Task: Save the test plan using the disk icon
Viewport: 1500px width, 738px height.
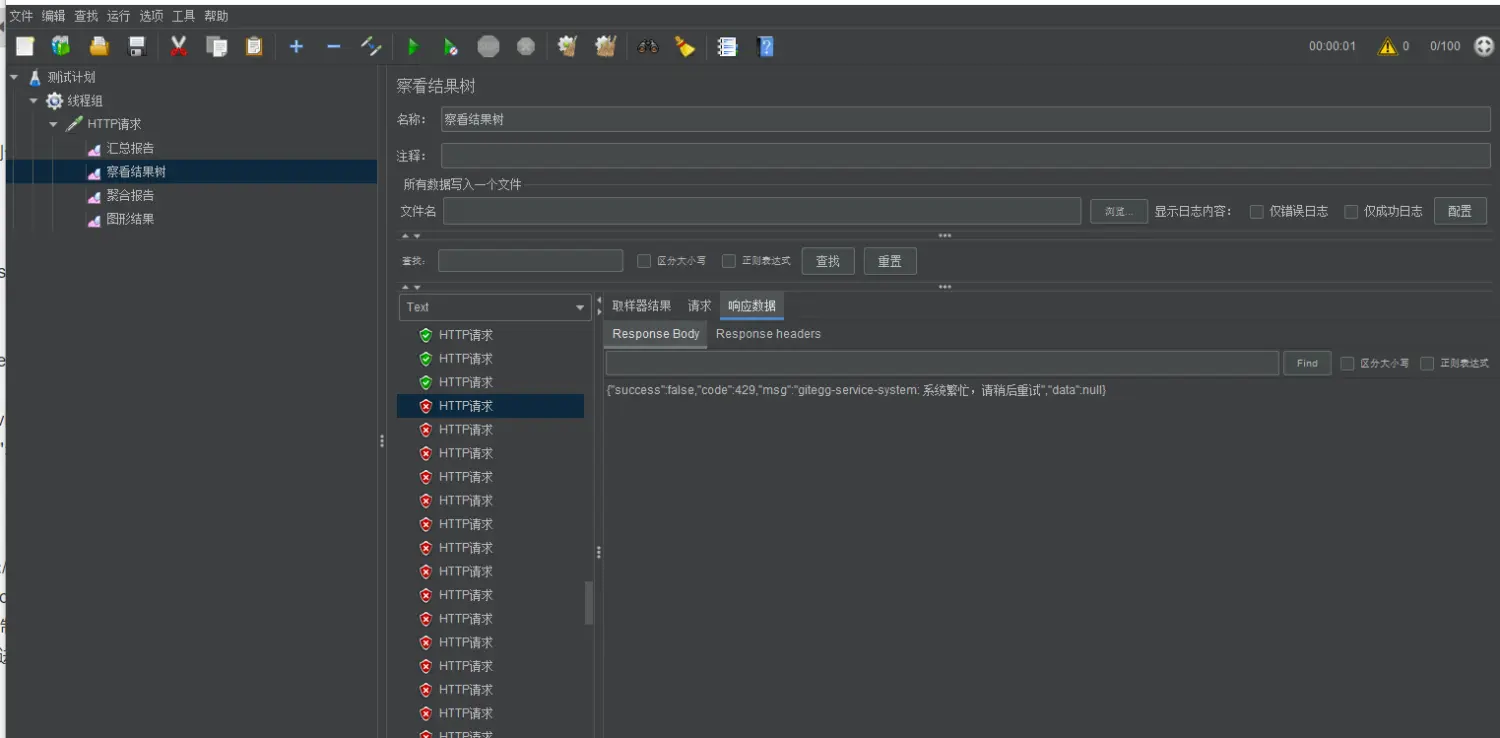Action: [x=137, y=46]
